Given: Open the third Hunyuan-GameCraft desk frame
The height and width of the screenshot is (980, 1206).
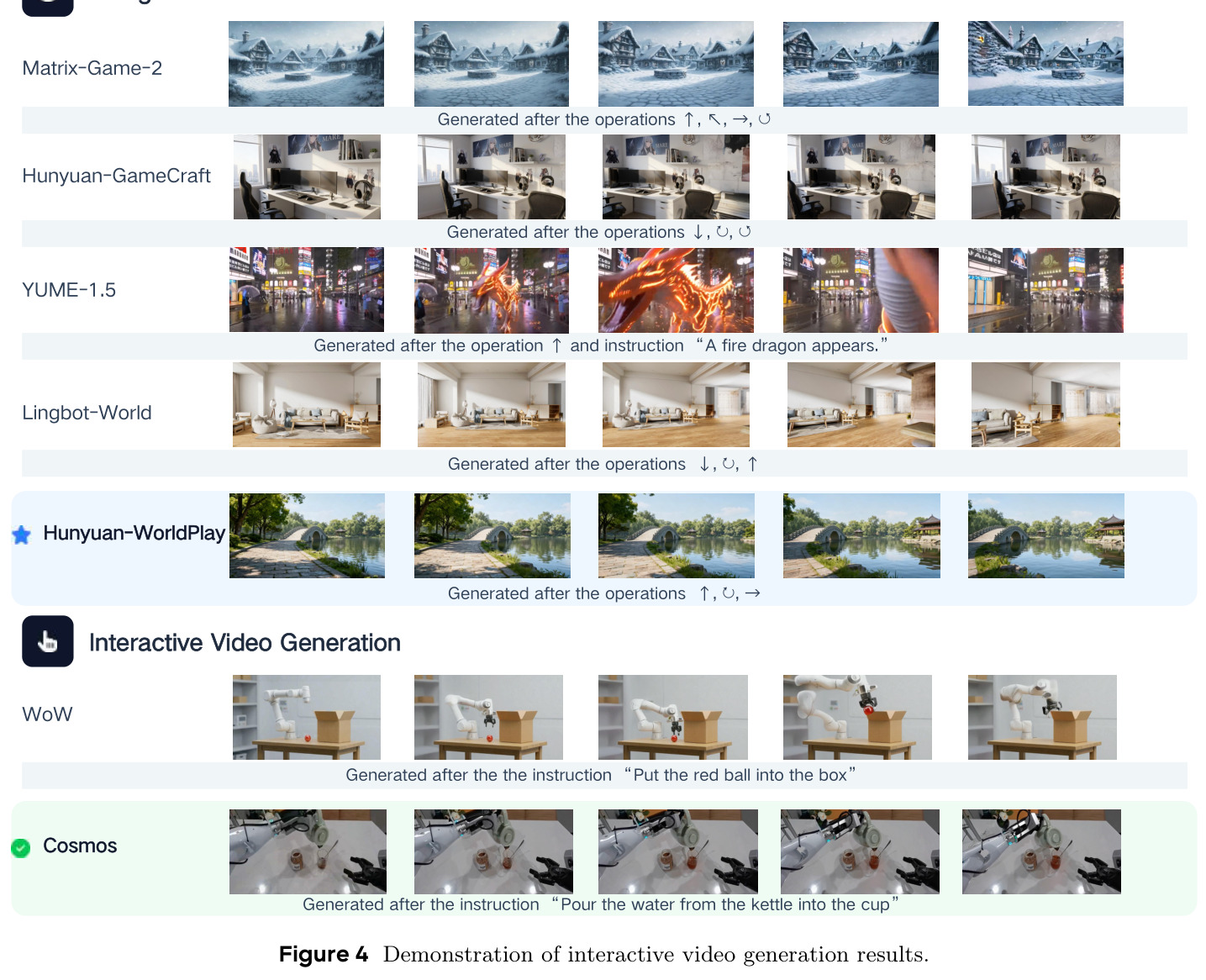Looking at the screenshot, I should (676, 177).
